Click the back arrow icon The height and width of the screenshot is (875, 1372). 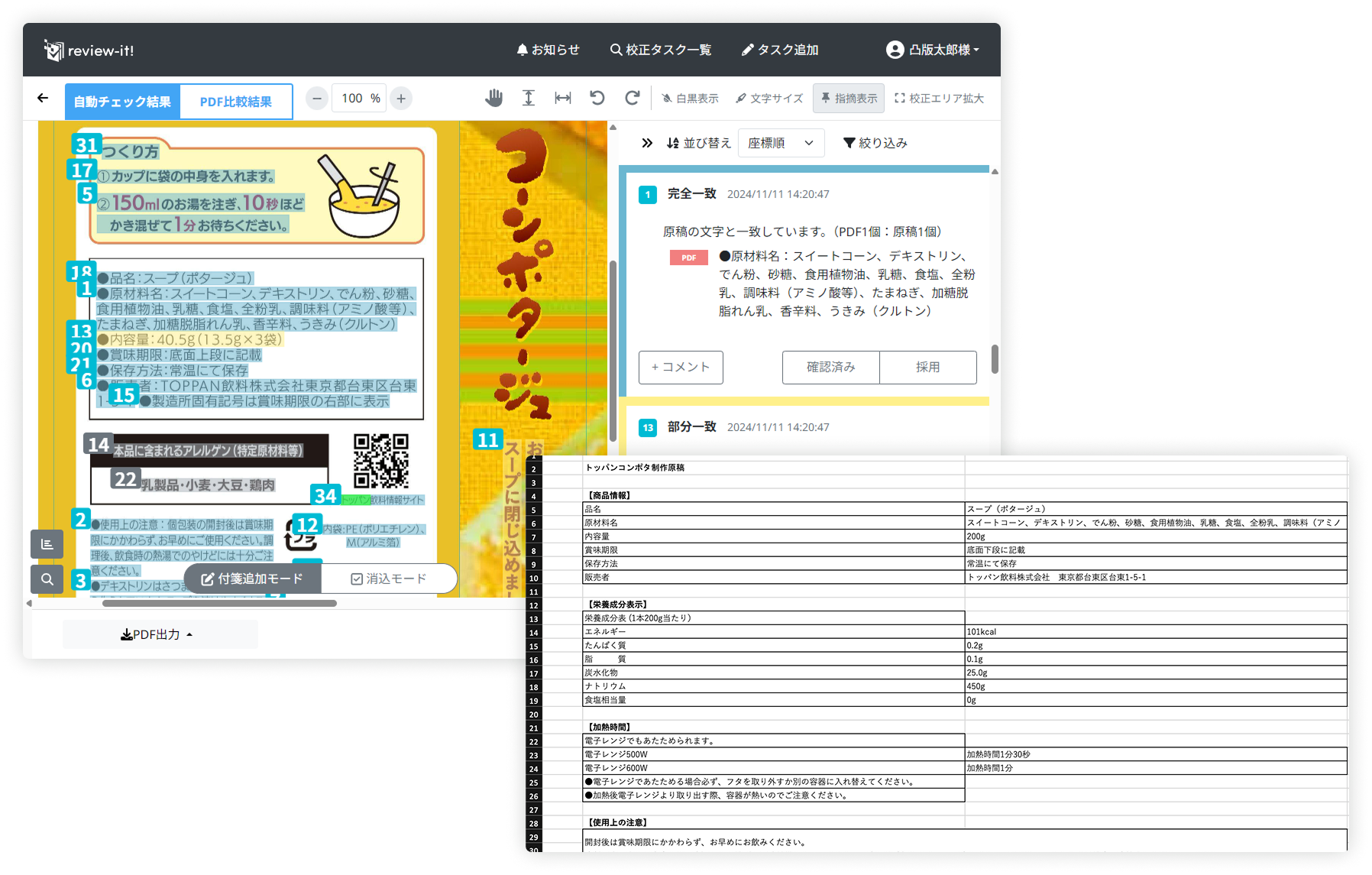[43, 98]
